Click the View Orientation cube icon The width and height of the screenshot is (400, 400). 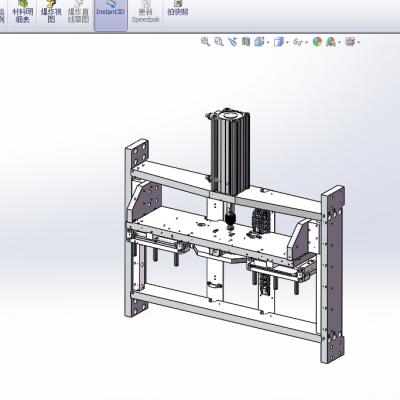pos(259,42)
